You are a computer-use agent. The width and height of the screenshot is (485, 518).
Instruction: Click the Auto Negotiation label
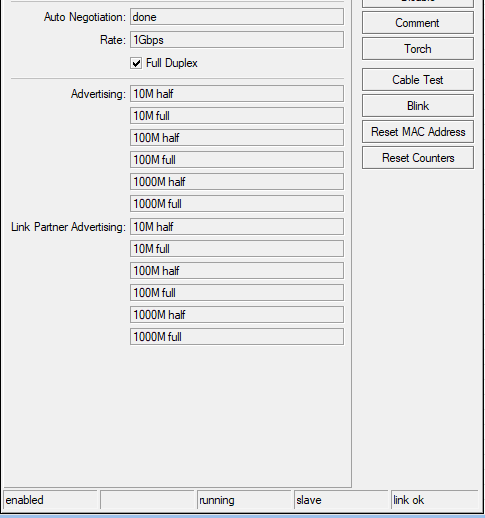coord(85,17)
